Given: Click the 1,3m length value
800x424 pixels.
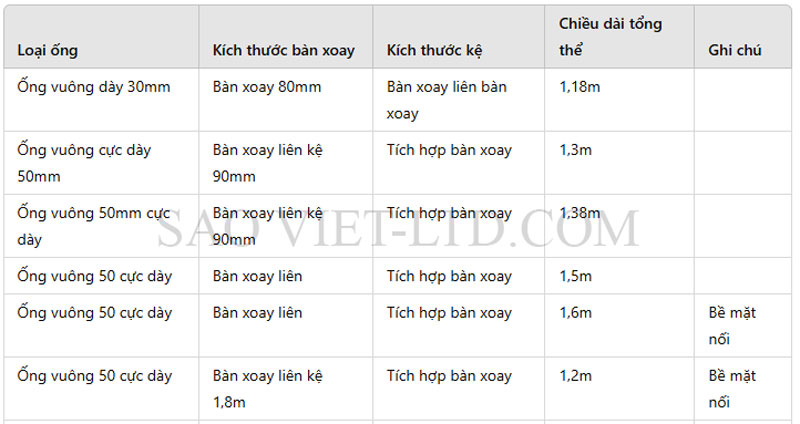Looking at the screenshot, I should [x=576, y=150].
